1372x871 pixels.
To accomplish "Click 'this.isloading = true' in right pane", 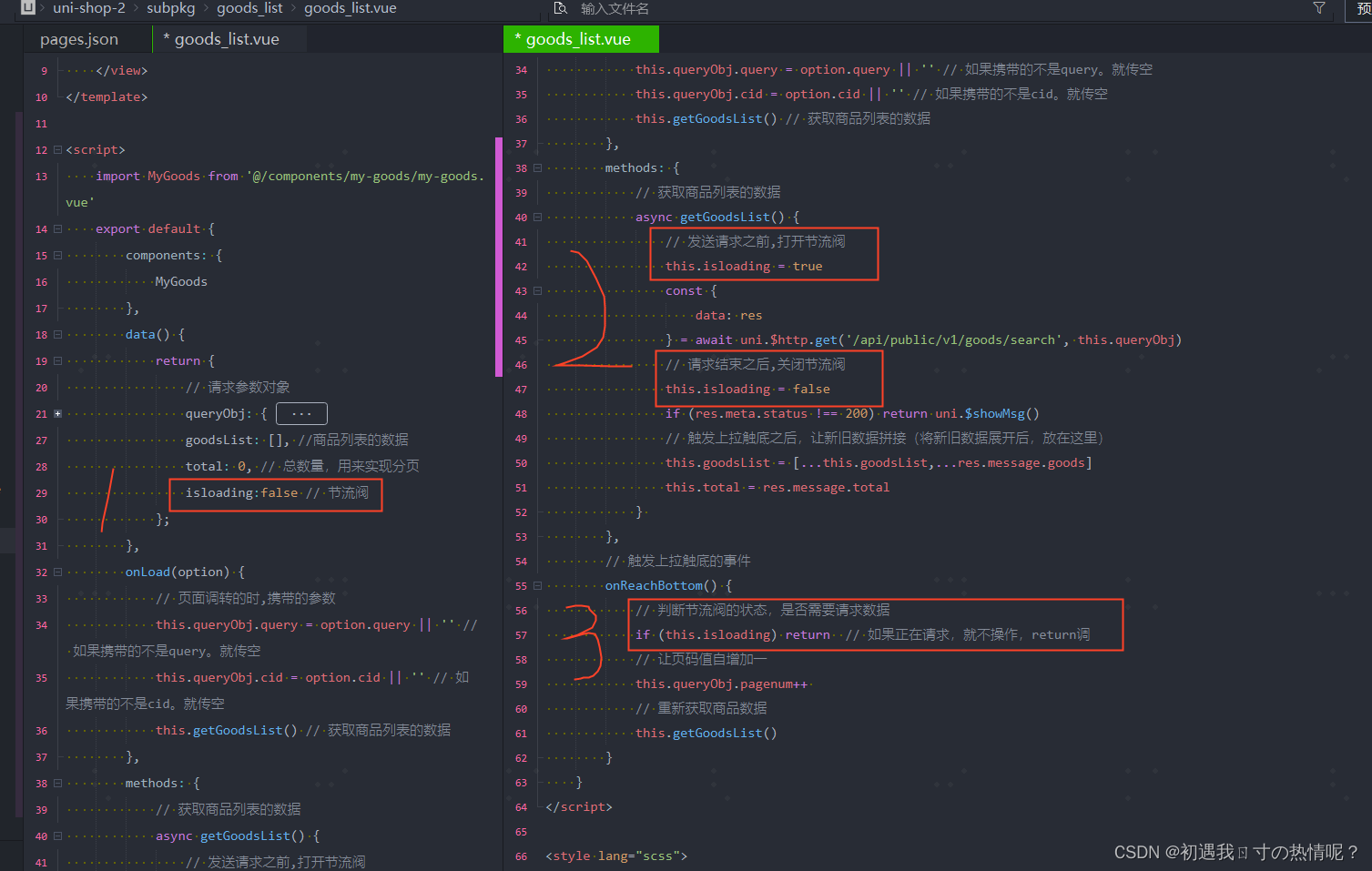I will 744,266.
